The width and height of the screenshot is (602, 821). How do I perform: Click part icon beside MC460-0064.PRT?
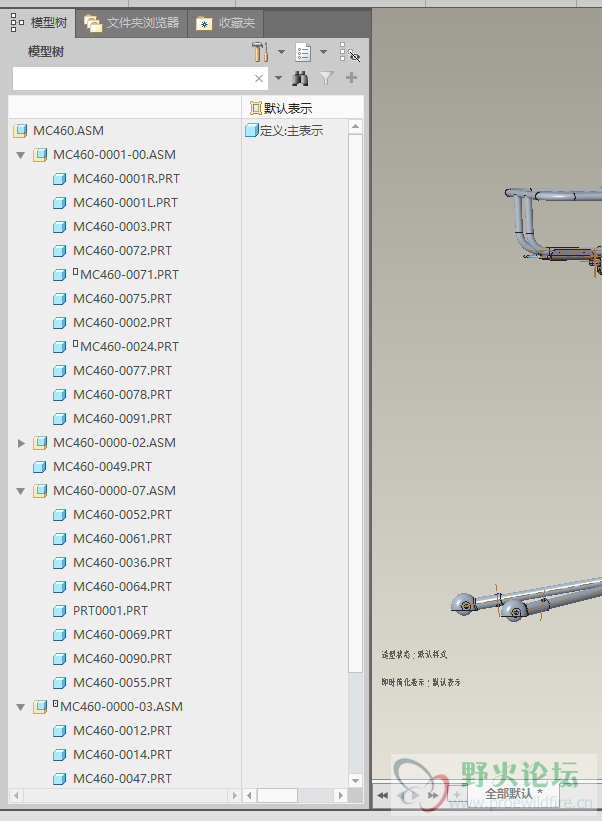[60, 587]
